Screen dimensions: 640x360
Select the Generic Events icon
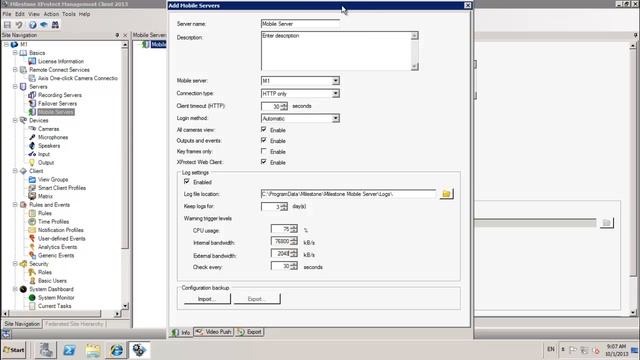click(x=32, y=256)
